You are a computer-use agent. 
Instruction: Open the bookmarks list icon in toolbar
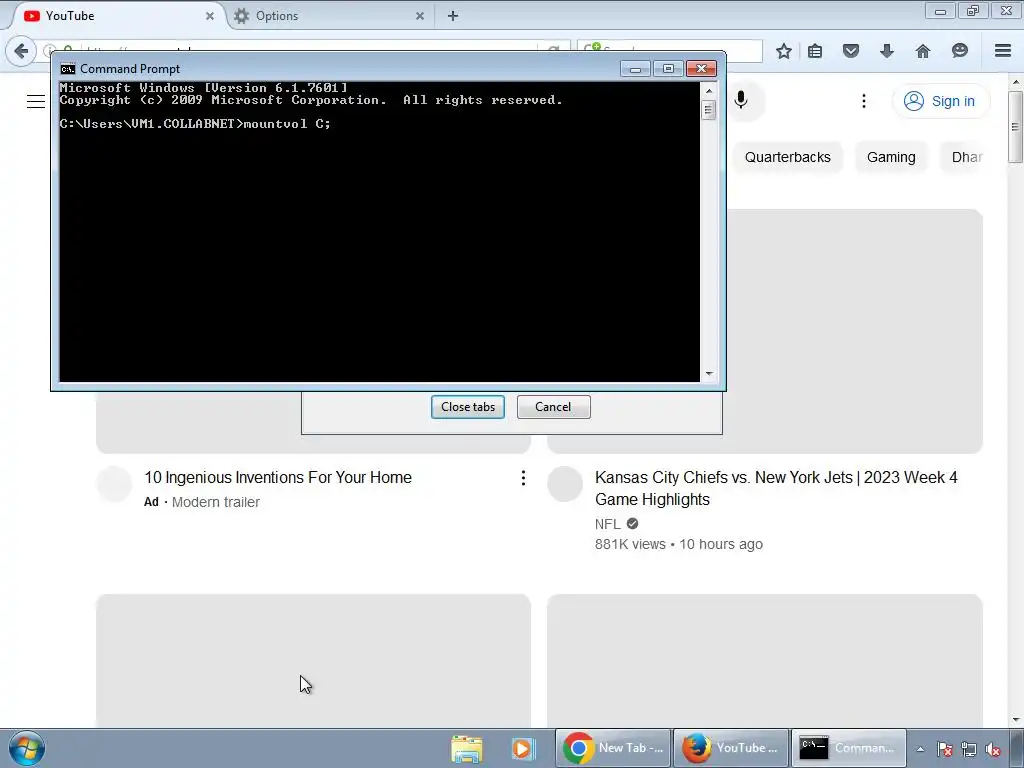coord(815,51)
